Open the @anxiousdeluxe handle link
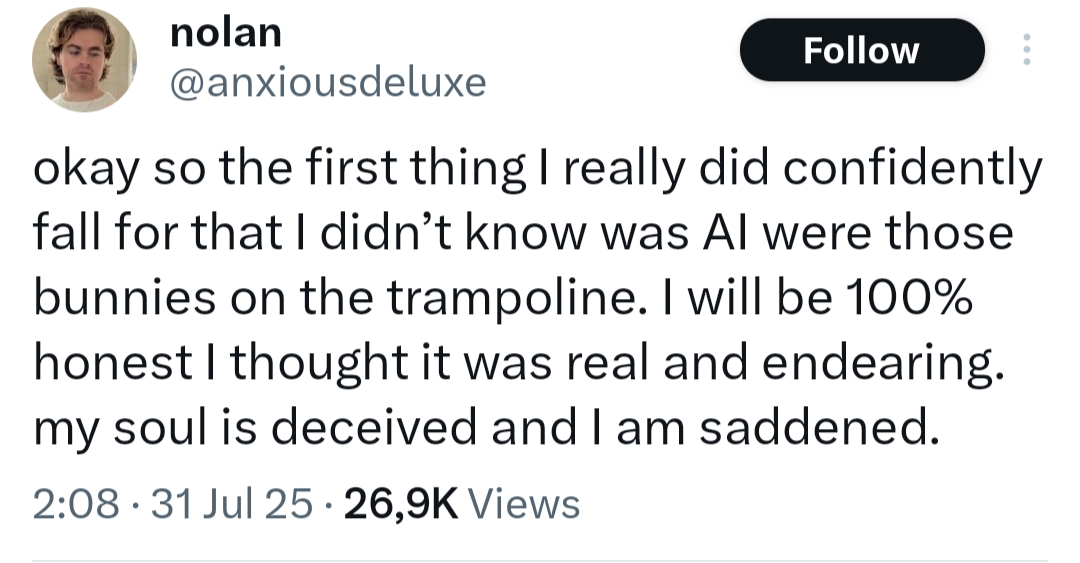Image resolution: width=1080 pixels, height=563 pixels. [x=329, y=81]
